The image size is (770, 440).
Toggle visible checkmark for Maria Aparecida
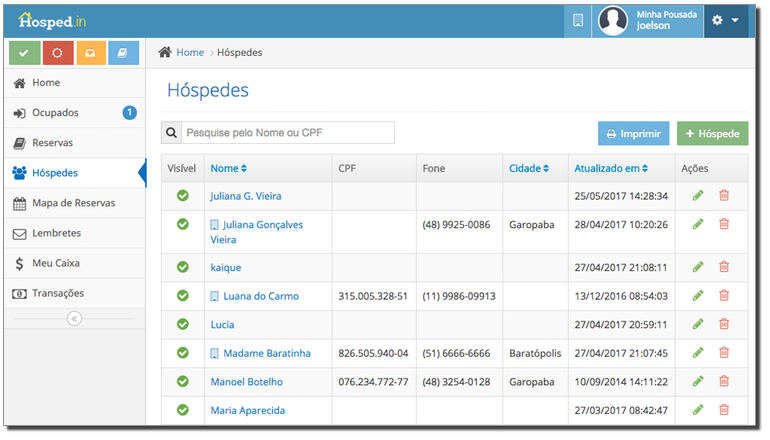pyautogui.click(x=182, y=410)
